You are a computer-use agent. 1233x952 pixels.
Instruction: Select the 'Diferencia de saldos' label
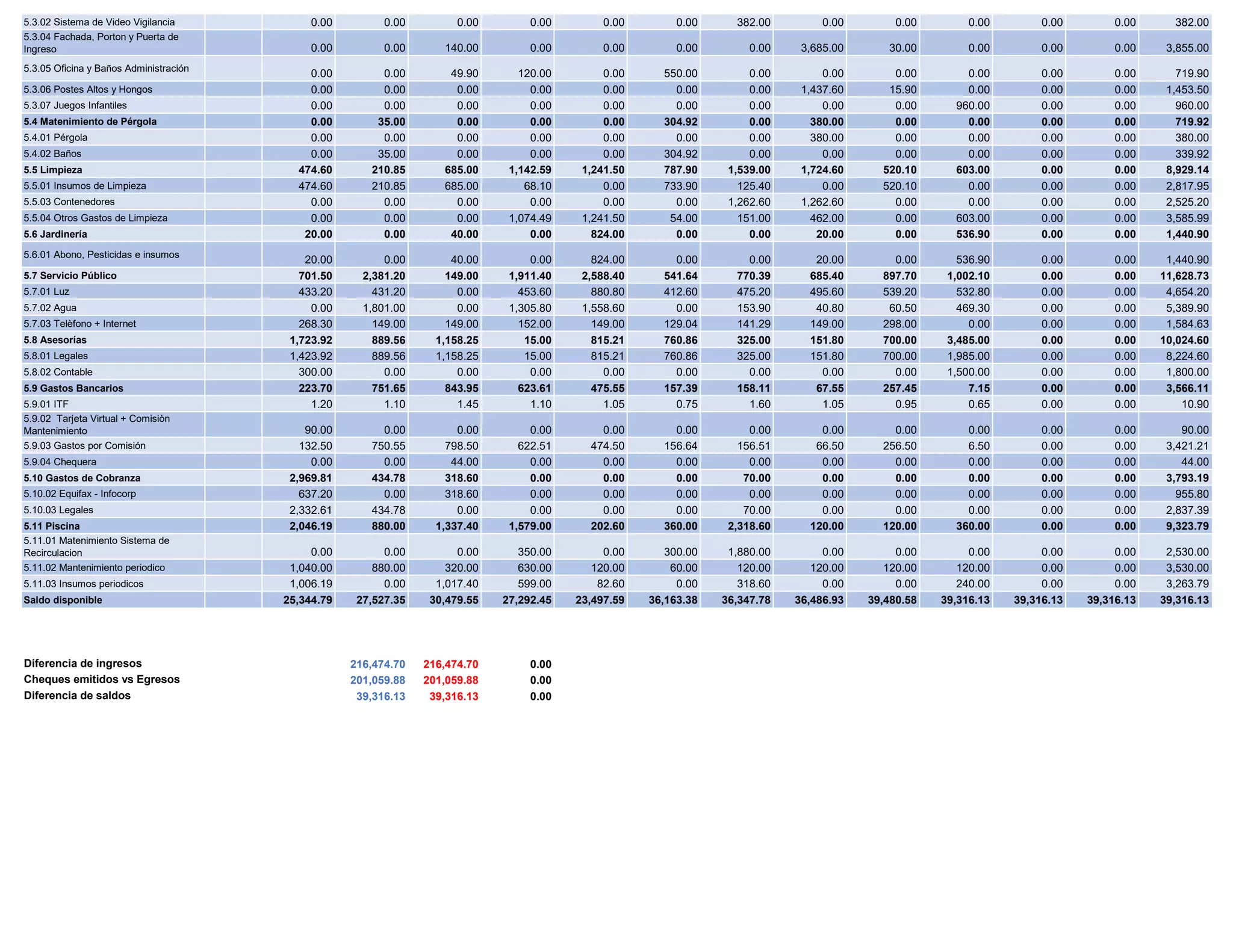(x=77, y=696)
